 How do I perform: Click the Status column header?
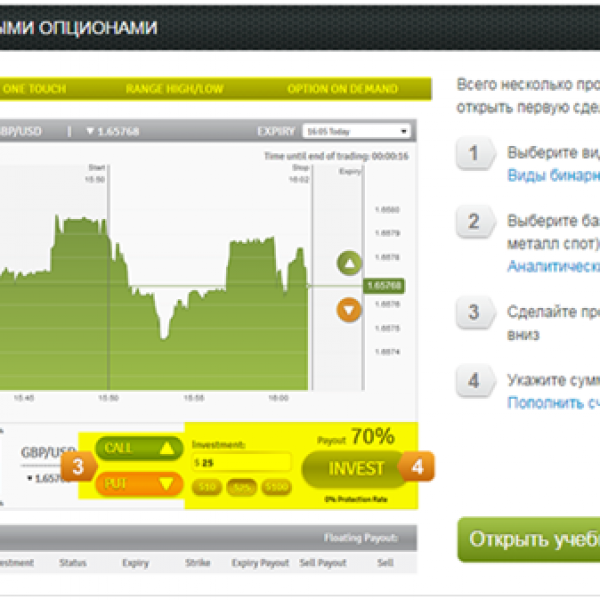(x=73, y=563)
